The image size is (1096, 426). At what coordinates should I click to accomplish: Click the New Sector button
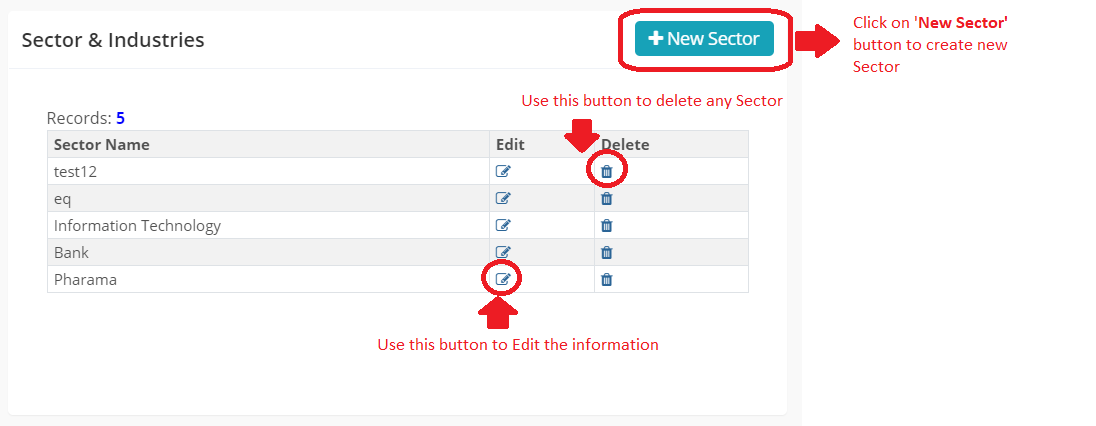704,39
